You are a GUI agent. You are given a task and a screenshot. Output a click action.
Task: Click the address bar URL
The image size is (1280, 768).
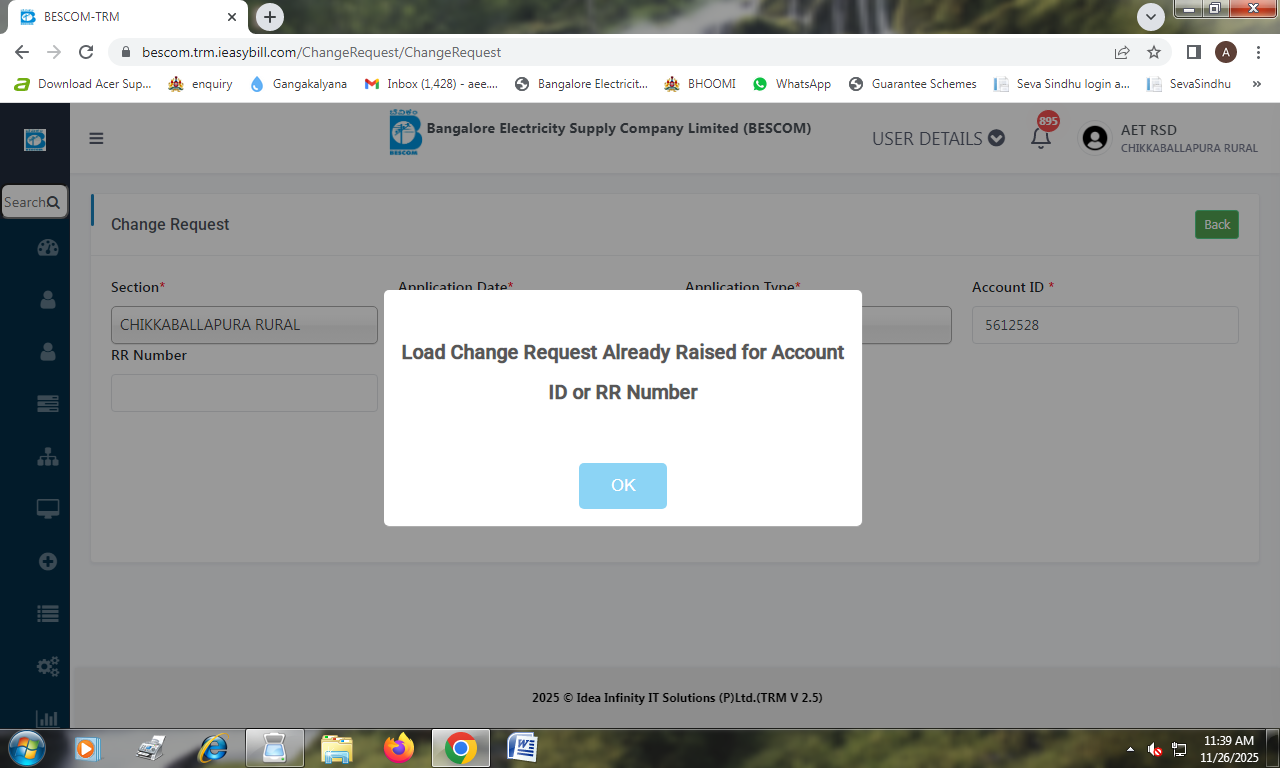point(321,52)
